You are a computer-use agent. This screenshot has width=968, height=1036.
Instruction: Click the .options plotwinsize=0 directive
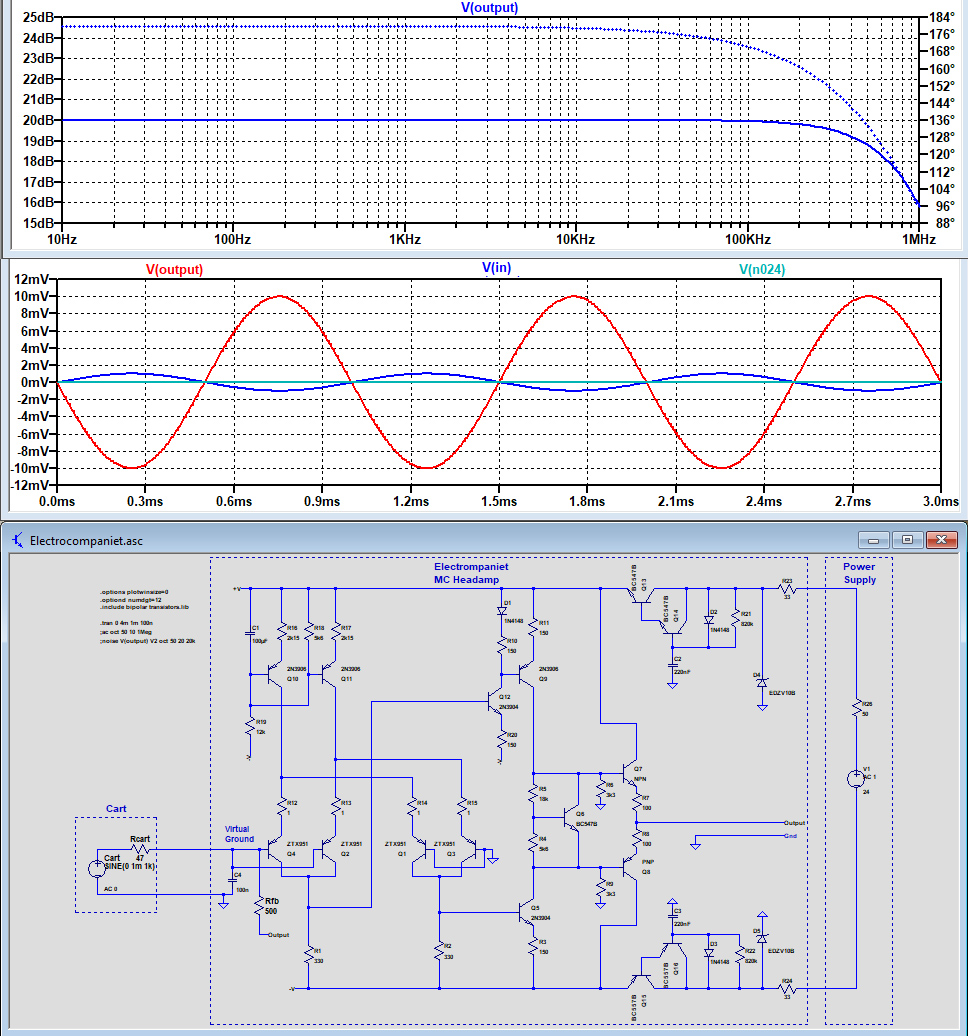coord(134,592)
